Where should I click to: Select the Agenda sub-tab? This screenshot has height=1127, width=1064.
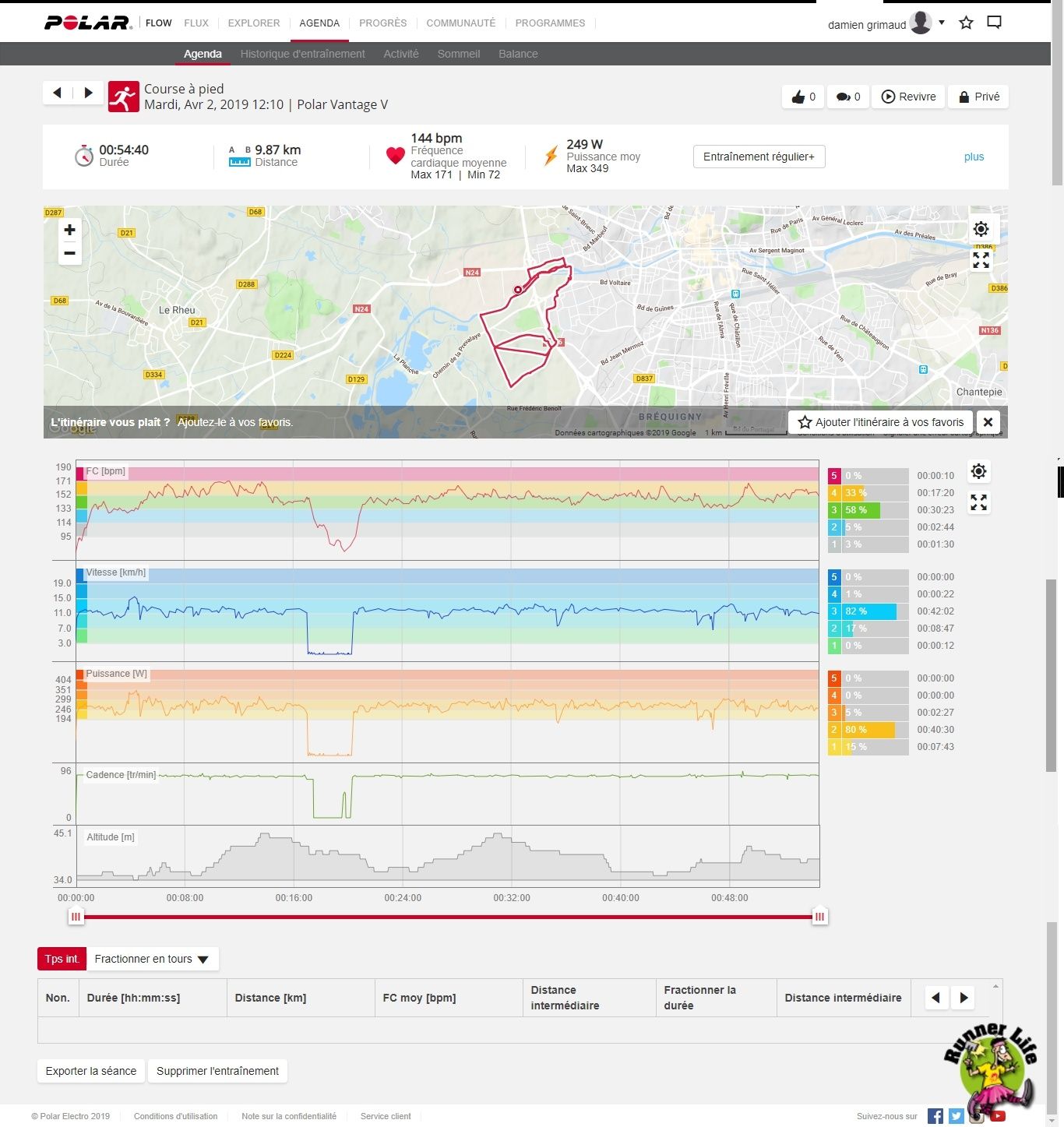click(203, 54)
